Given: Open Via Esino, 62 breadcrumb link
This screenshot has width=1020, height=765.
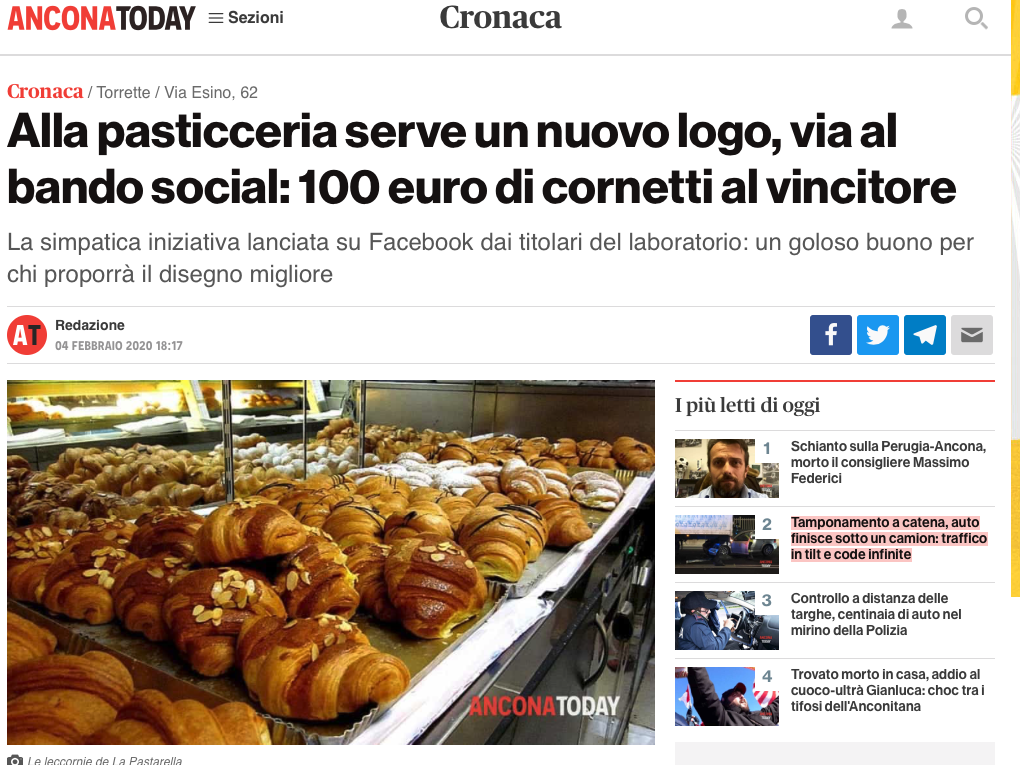Looking at the screenshot, I should [x=211, y=92].
